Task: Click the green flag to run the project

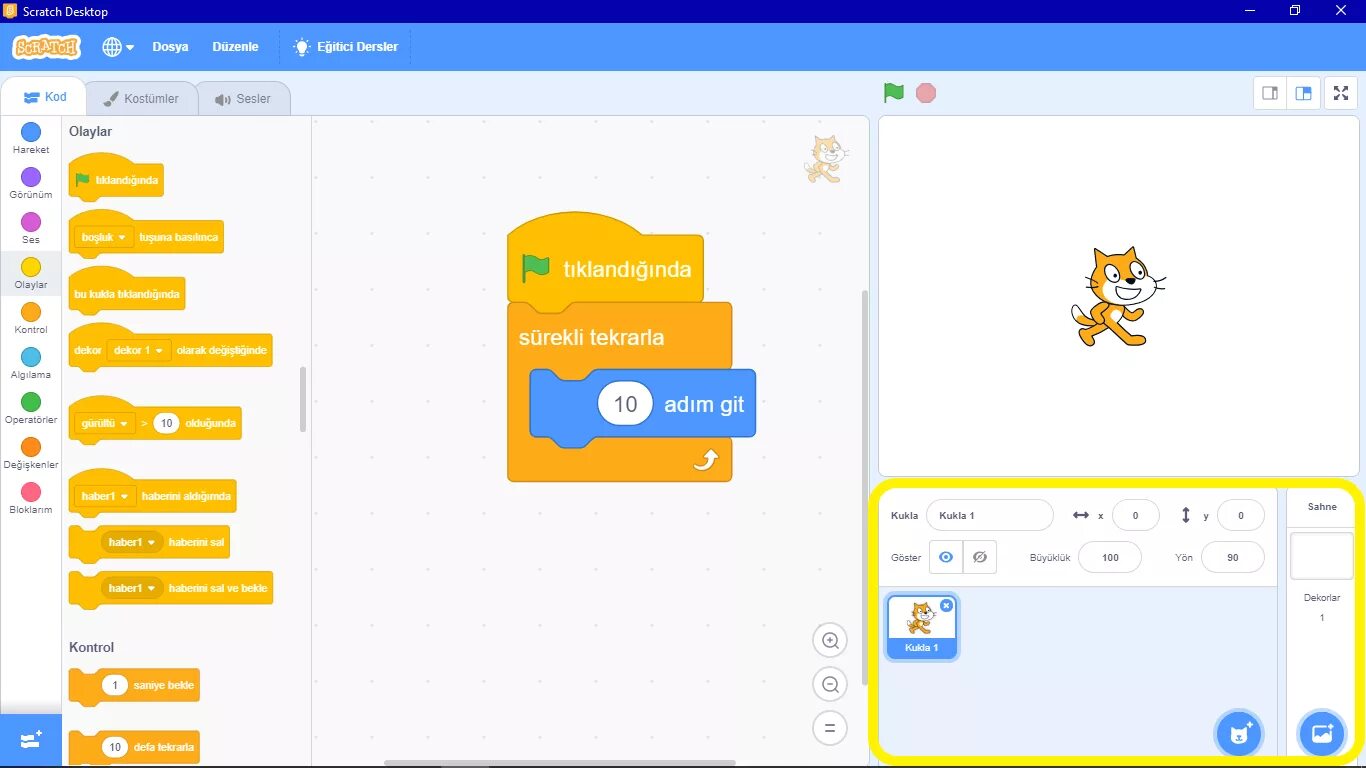Action: 894,93
